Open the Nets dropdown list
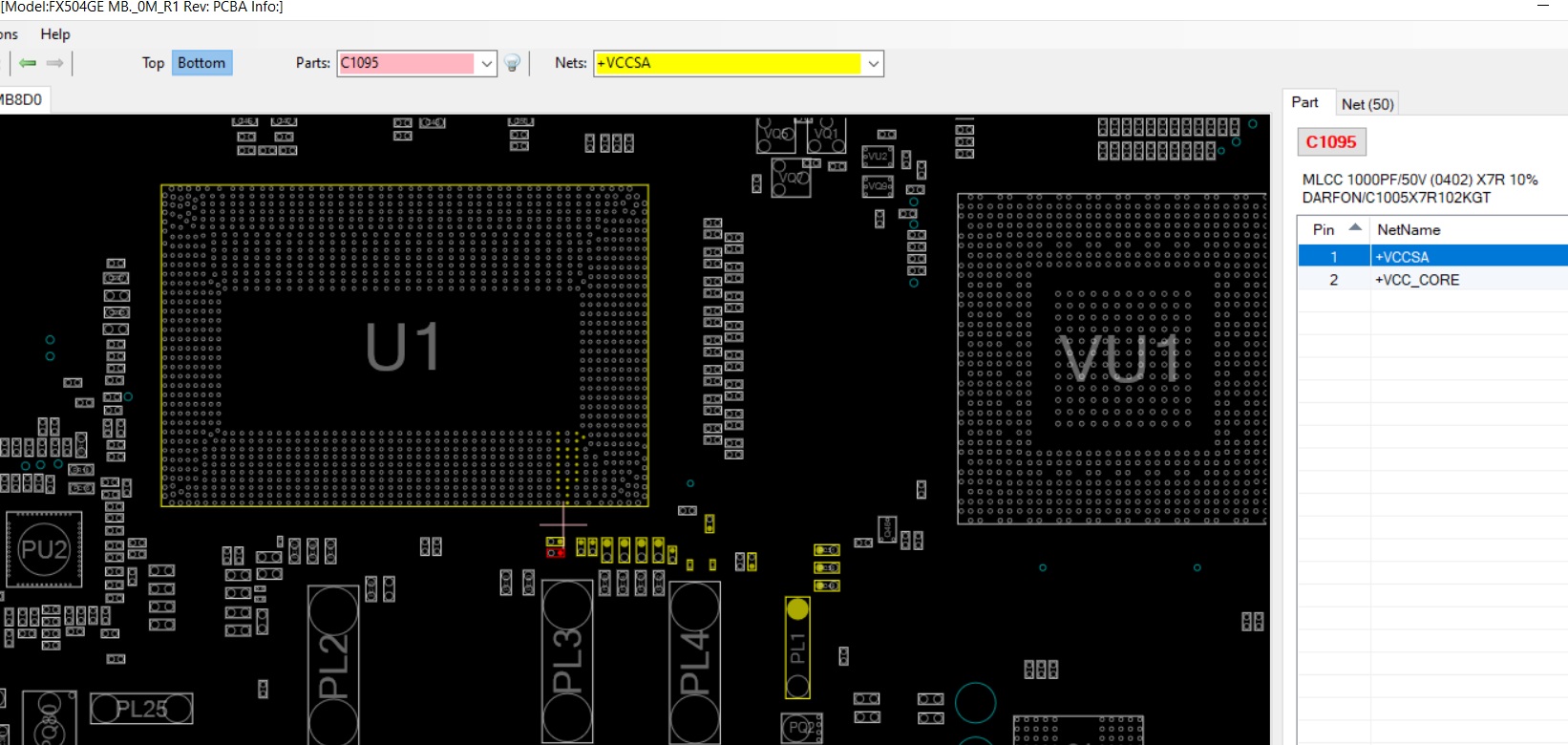Image resolution: width=1568 pixels, height=745 pixels. click(873, 64)
